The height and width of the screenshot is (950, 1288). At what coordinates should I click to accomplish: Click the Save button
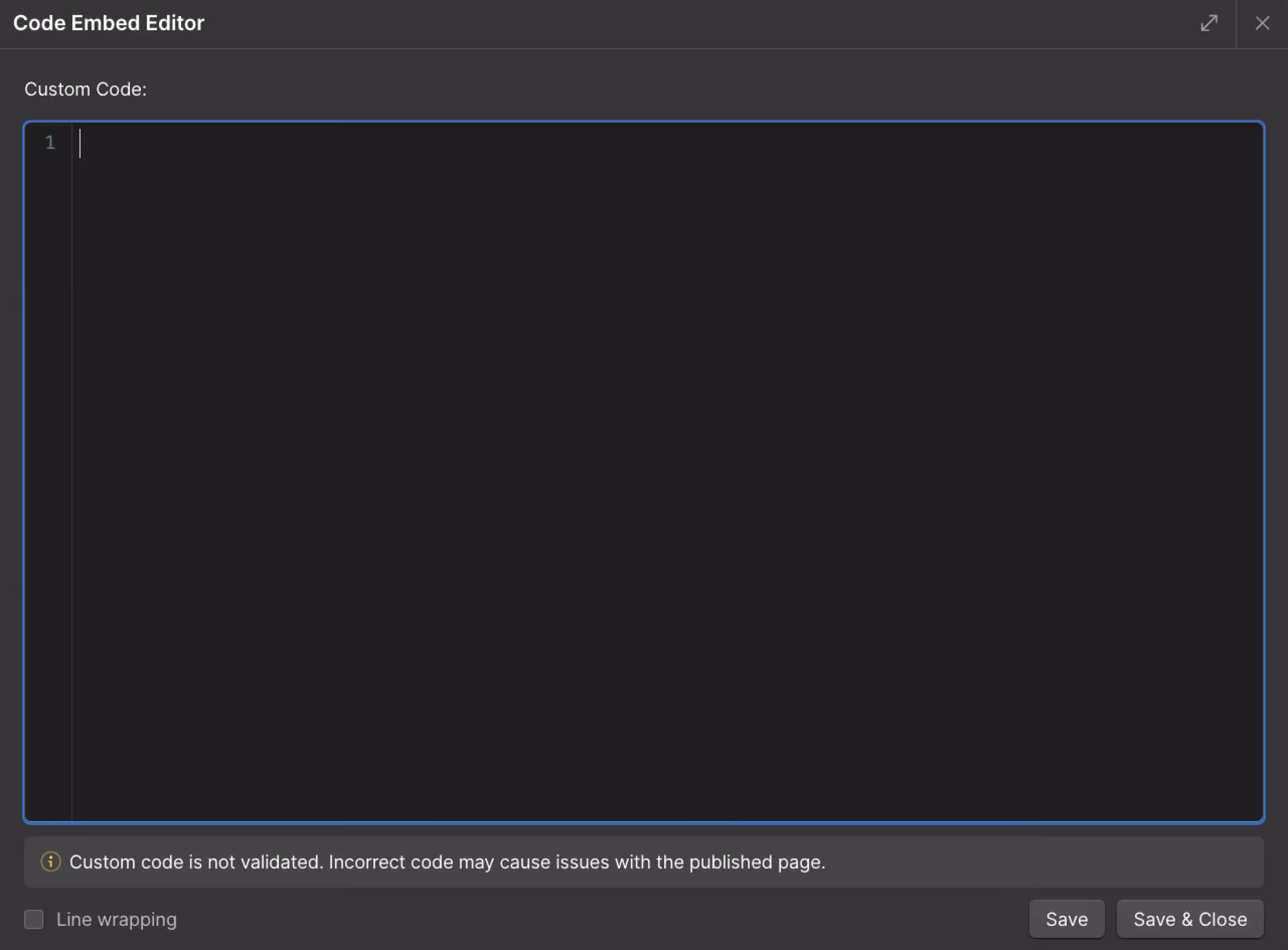point(1067,919)
